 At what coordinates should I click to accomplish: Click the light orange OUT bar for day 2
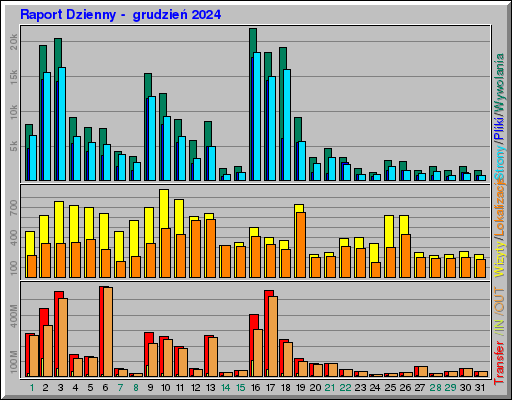tap(48, 351)
